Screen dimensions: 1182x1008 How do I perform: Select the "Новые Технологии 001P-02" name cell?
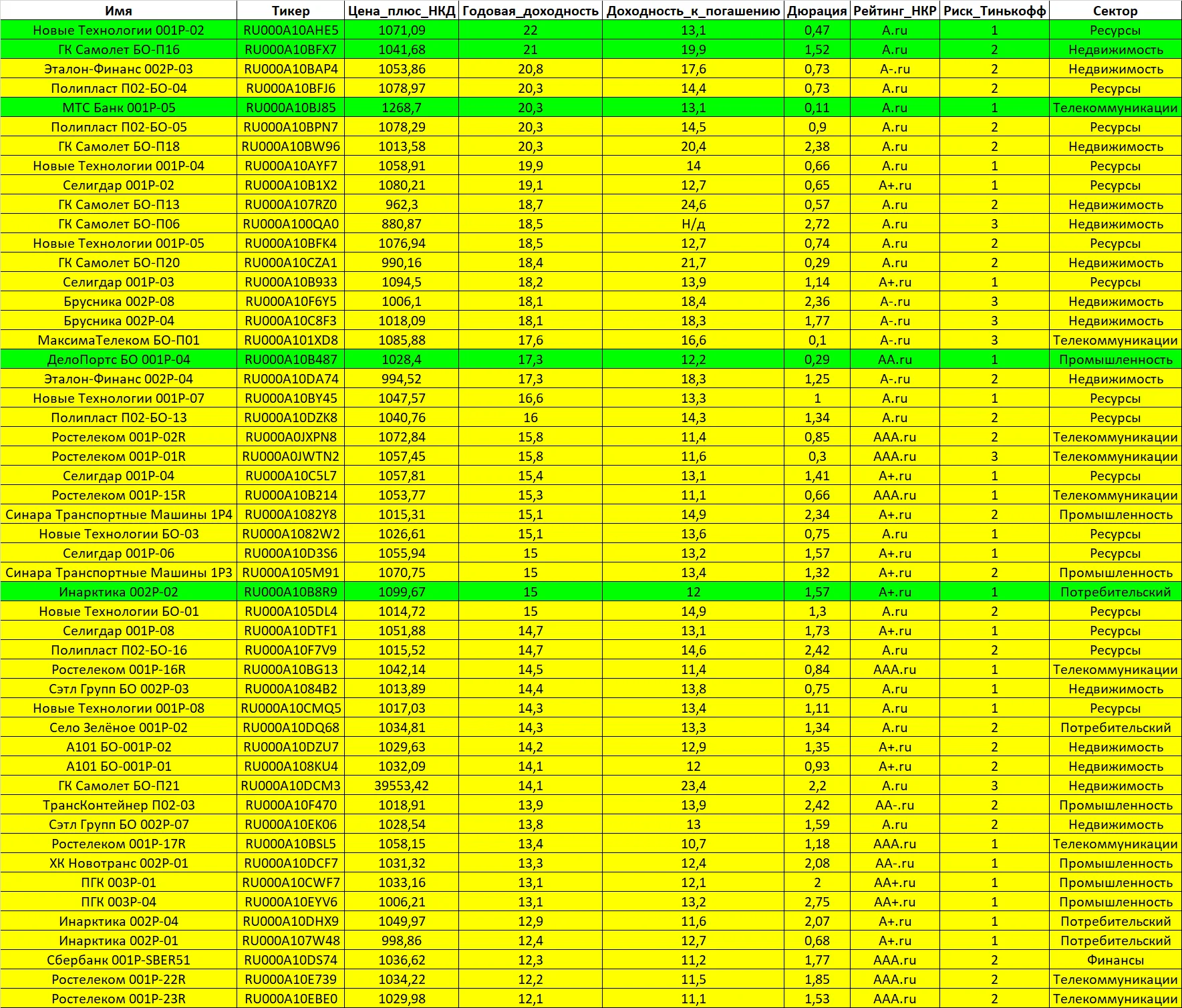pyautogui.click(x=119, y=30)
